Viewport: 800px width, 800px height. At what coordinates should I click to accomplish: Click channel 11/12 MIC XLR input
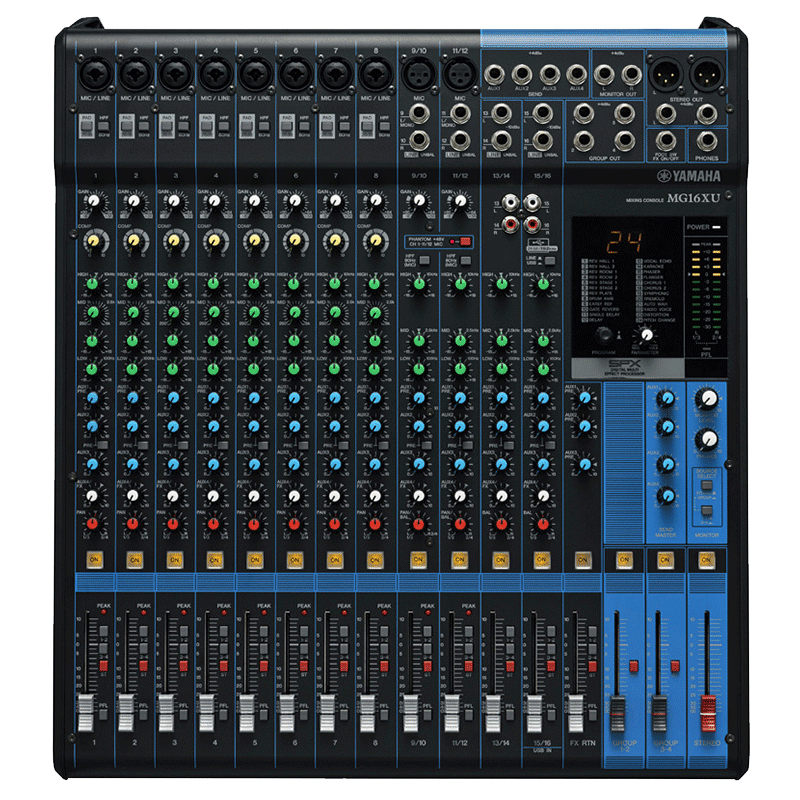pyautogui.click(x=460, y=74)
